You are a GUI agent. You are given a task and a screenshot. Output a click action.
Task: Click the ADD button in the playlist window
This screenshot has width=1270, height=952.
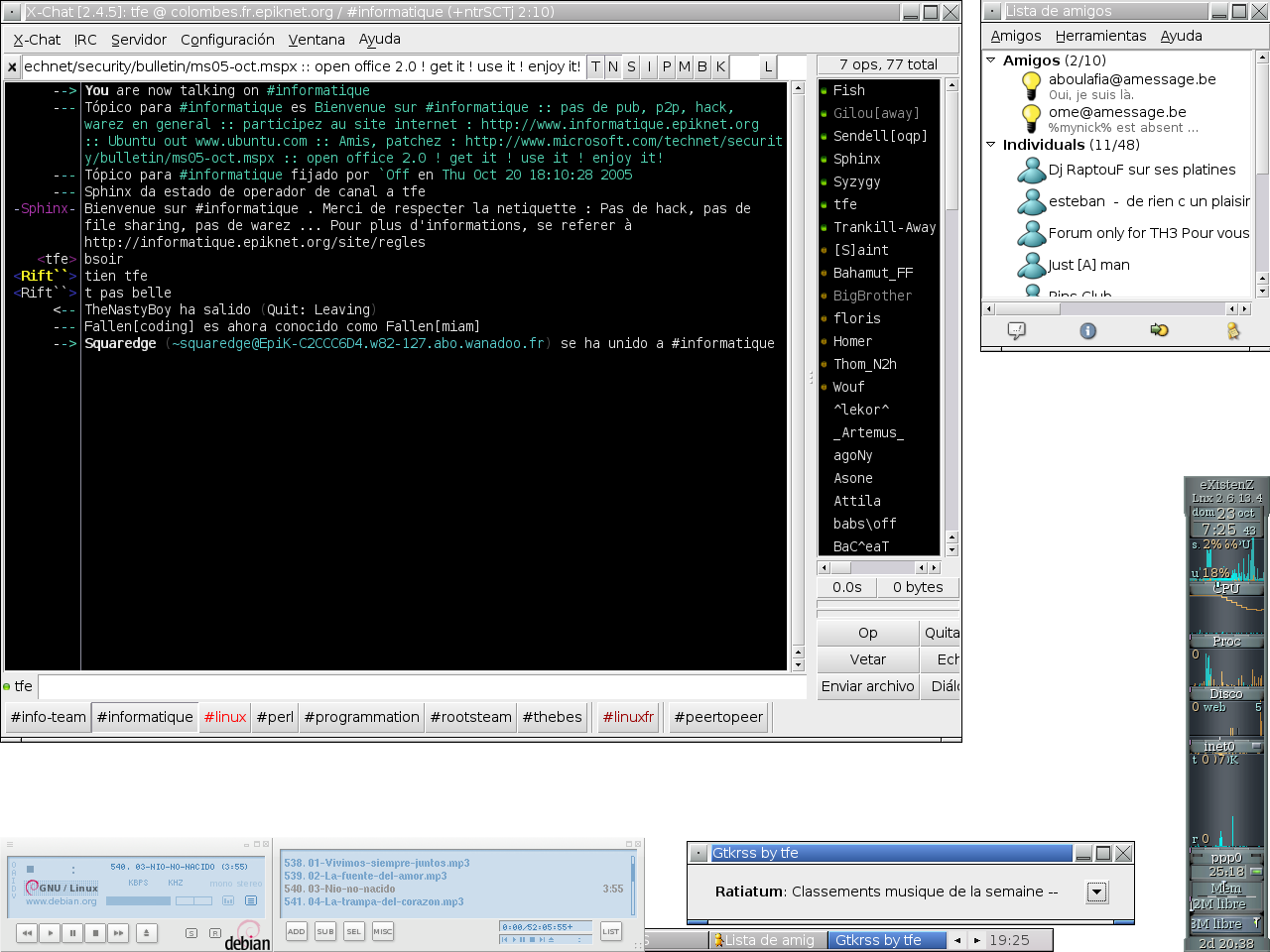coord(296,931)
